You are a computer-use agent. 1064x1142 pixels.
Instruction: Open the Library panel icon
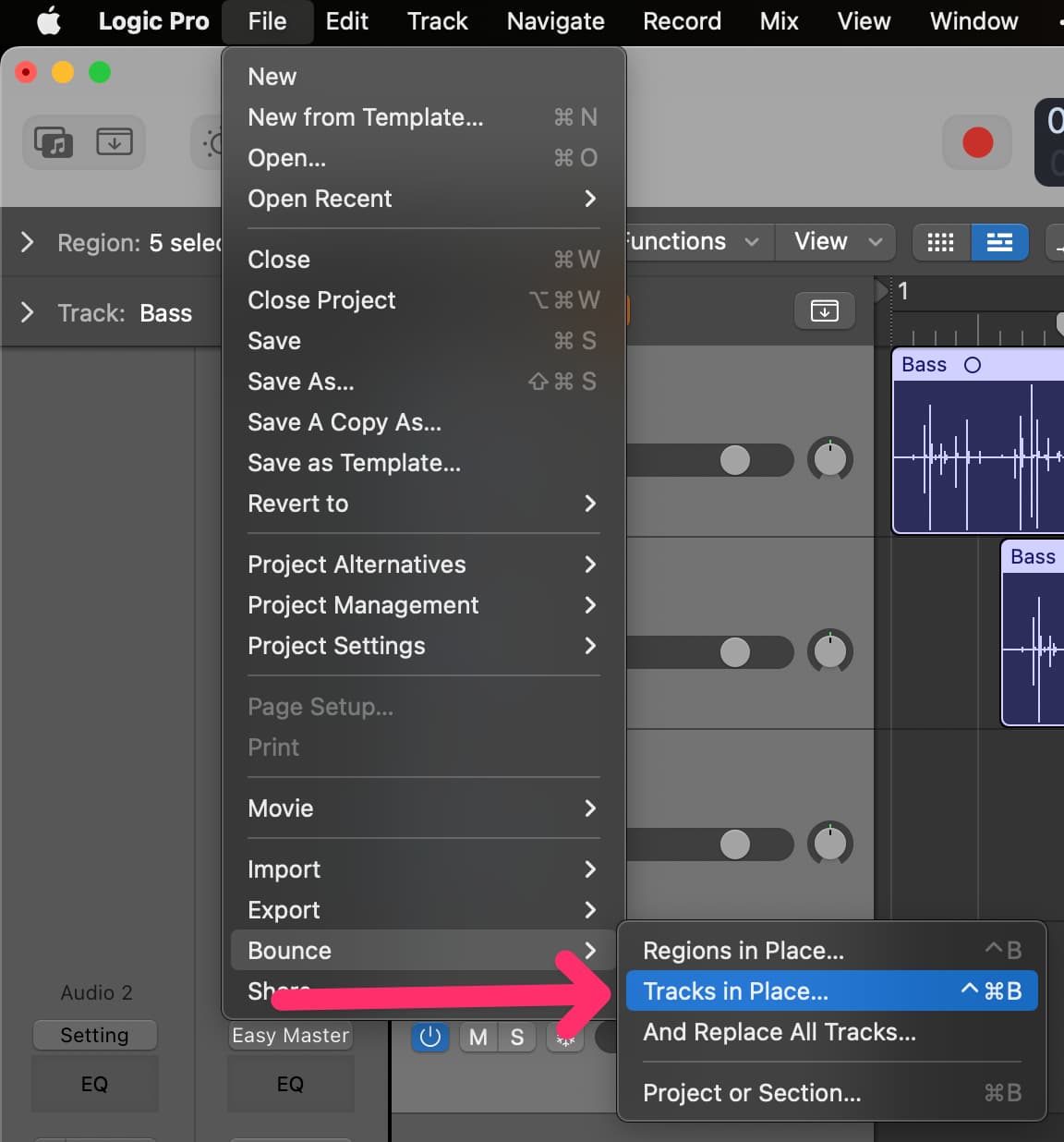coord(54,142)
